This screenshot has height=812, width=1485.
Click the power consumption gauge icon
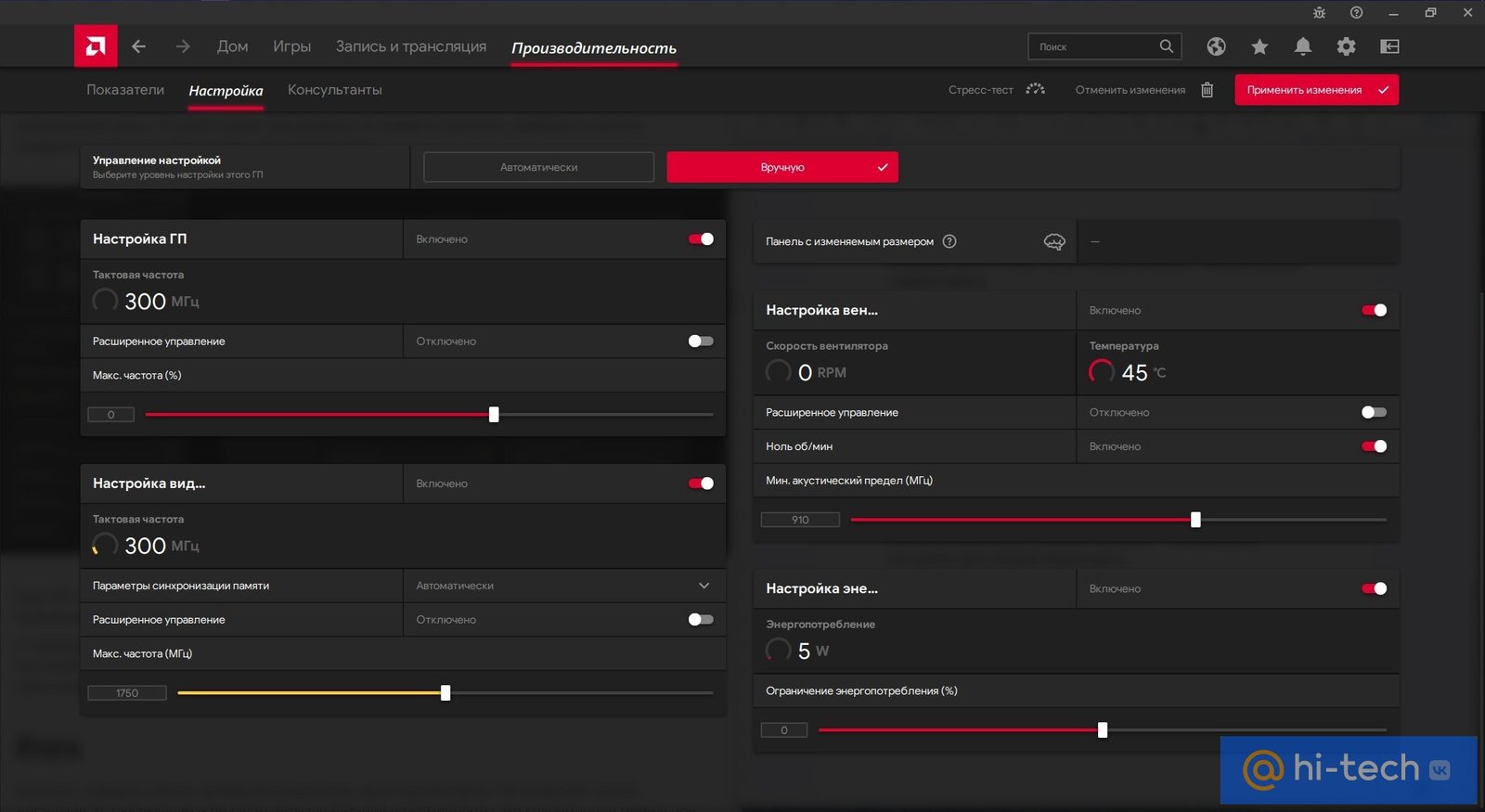tap(778, 651)
